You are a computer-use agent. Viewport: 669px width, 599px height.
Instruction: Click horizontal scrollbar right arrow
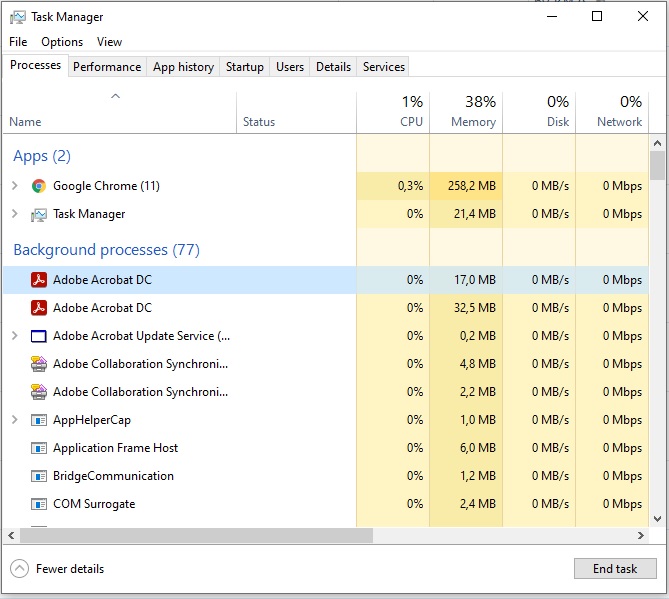coord(640,535)
